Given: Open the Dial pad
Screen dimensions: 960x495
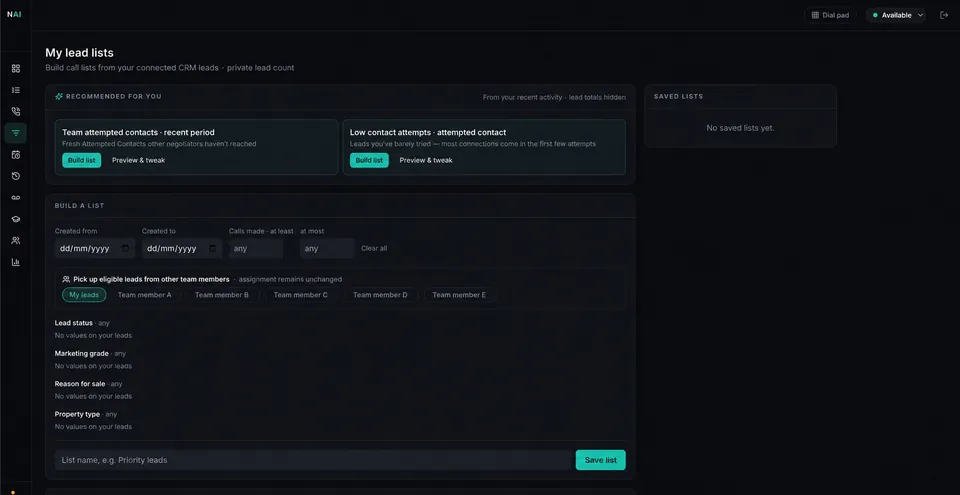Looking at the screenshot, I should (830, 15).
